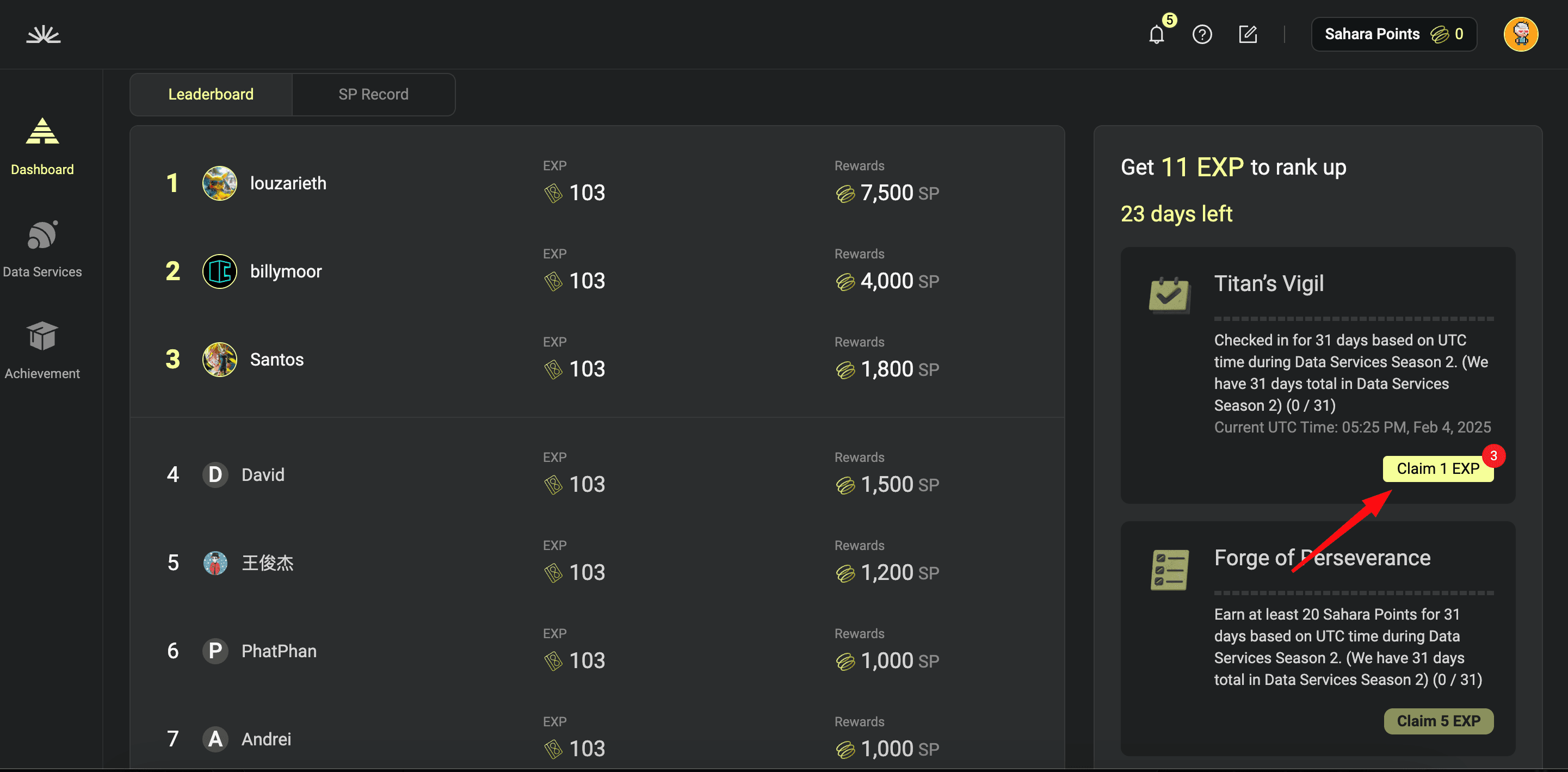This screenshot has width=1568, height=772.
Task: Open the user profile avatar
Action: pyautogui.click(x=1521, y=34)
